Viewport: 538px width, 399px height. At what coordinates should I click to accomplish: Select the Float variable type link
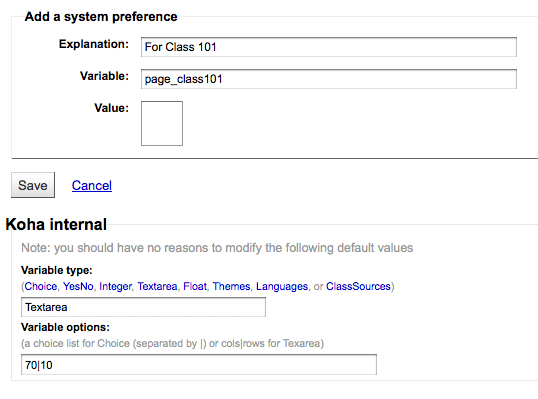[195, 286]
